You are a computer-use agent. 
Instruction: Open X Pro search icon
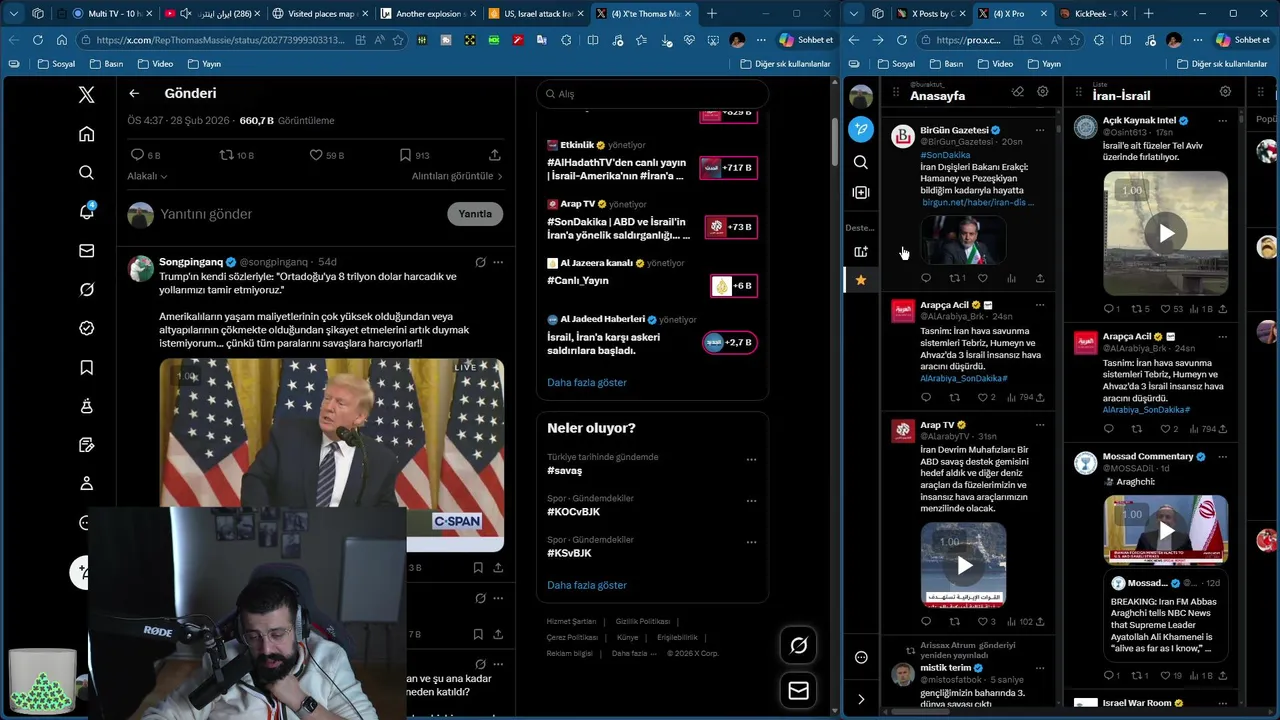pos(861,162)
